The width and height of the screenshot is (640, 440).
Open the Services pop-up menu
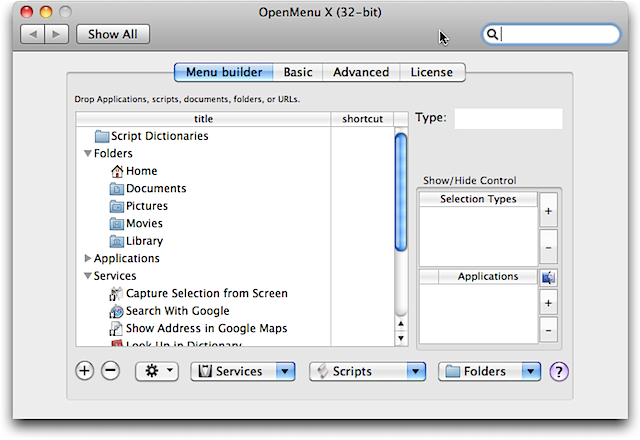click(x=243, y=371)
